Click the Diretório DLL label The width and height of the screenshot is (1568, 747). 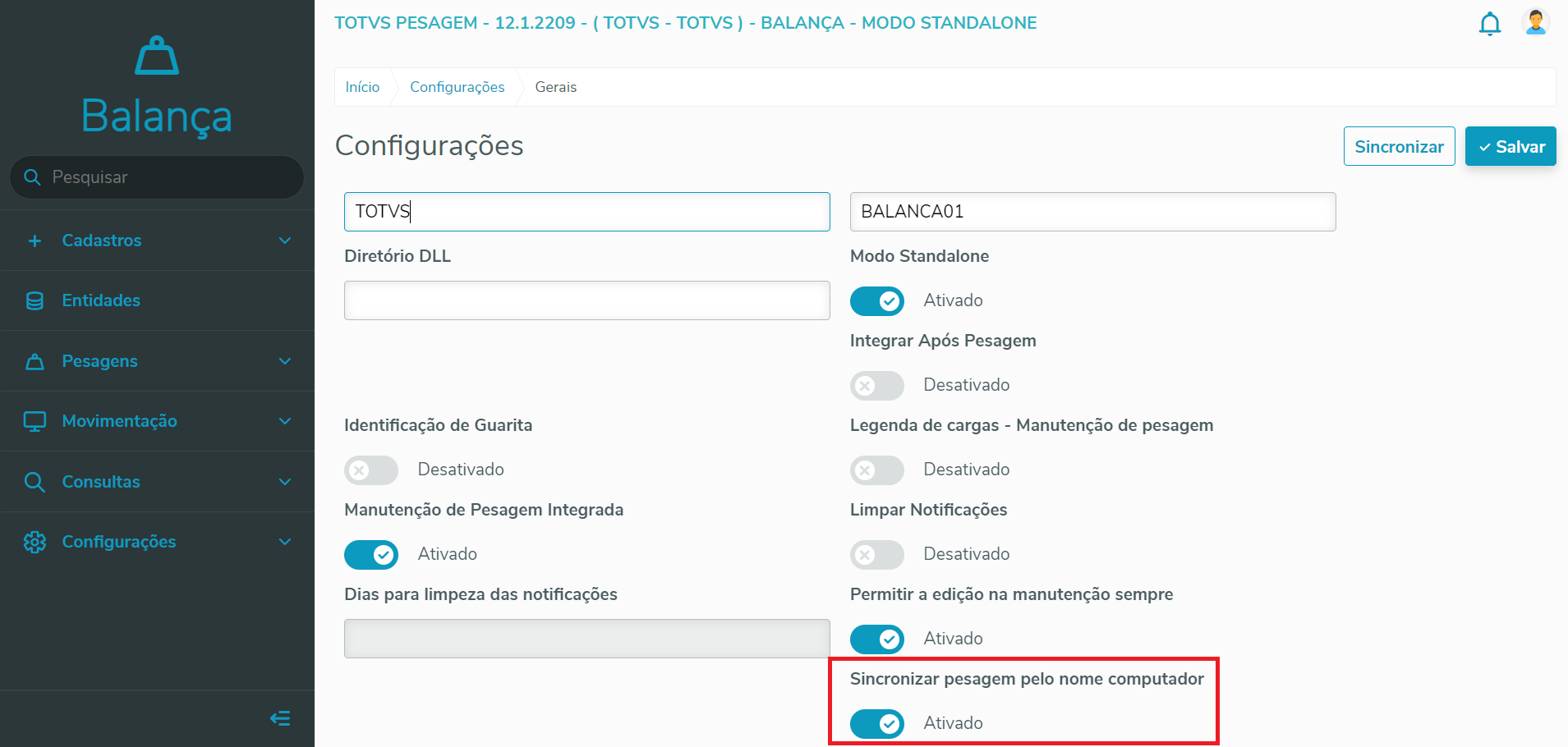398,256
